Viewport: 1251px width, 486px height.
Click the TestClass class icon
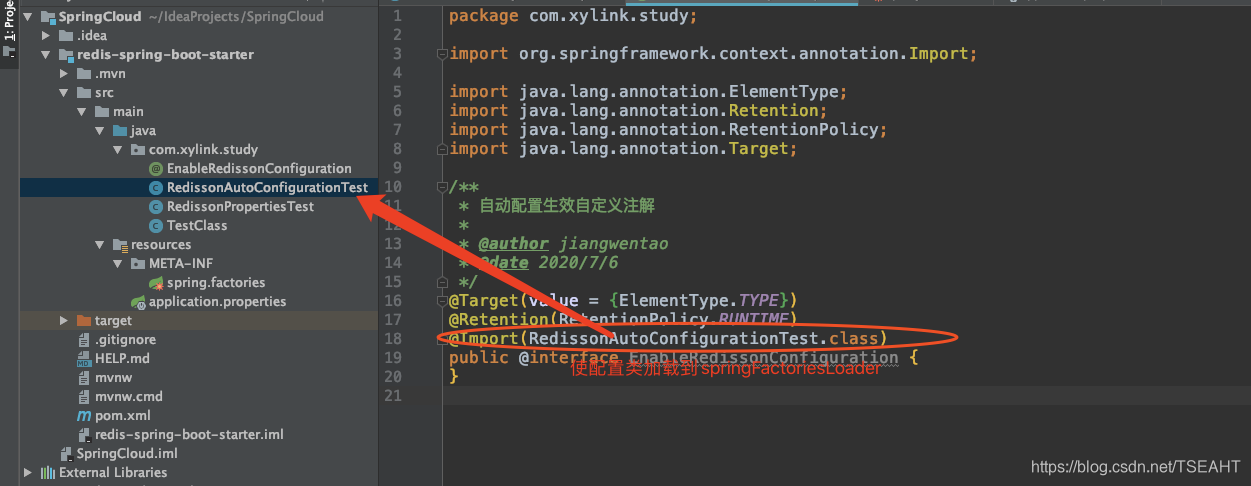point(155,226)
